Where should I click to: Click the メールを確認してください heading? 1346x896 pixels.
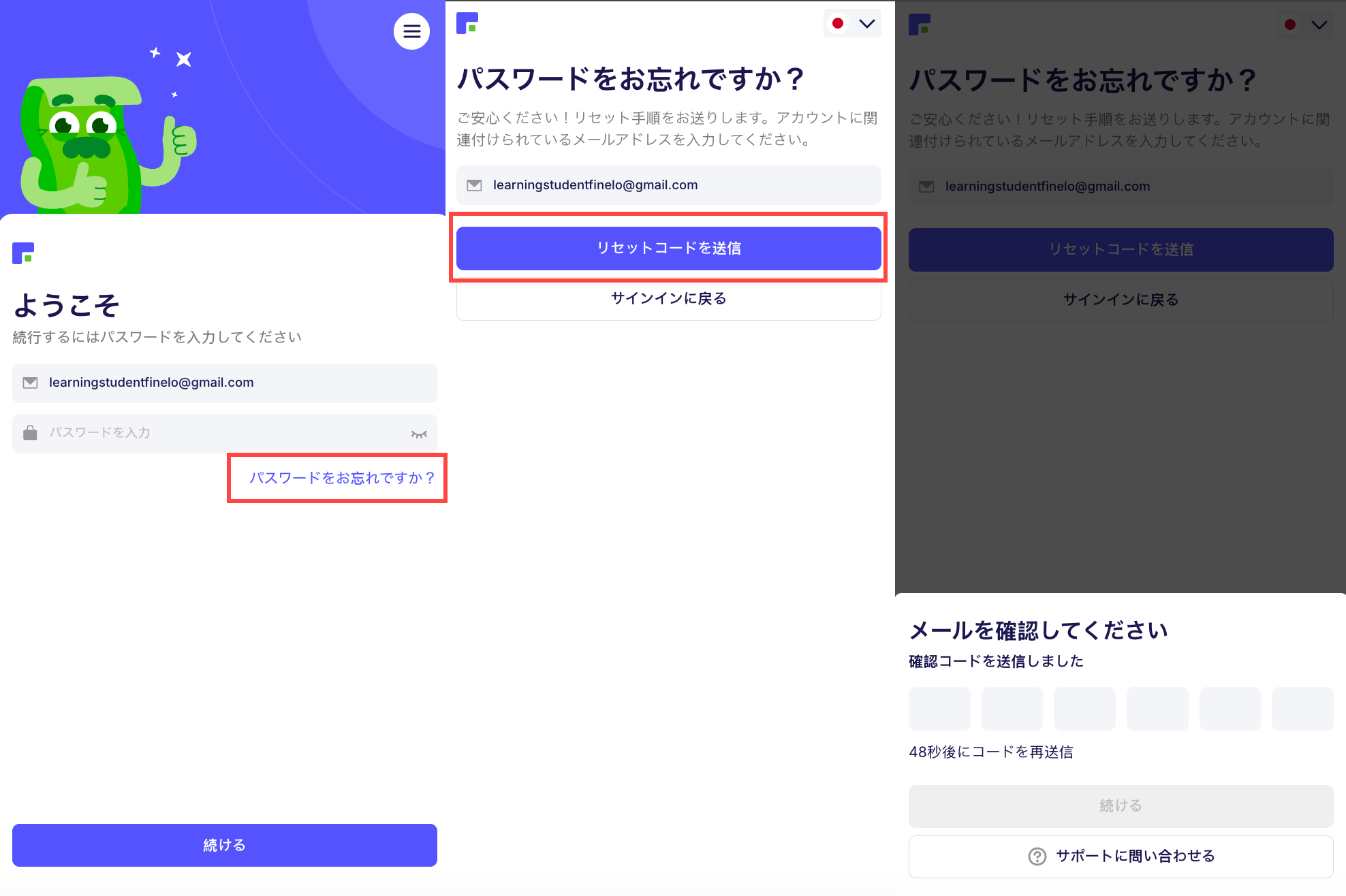tap(1039, 630)
